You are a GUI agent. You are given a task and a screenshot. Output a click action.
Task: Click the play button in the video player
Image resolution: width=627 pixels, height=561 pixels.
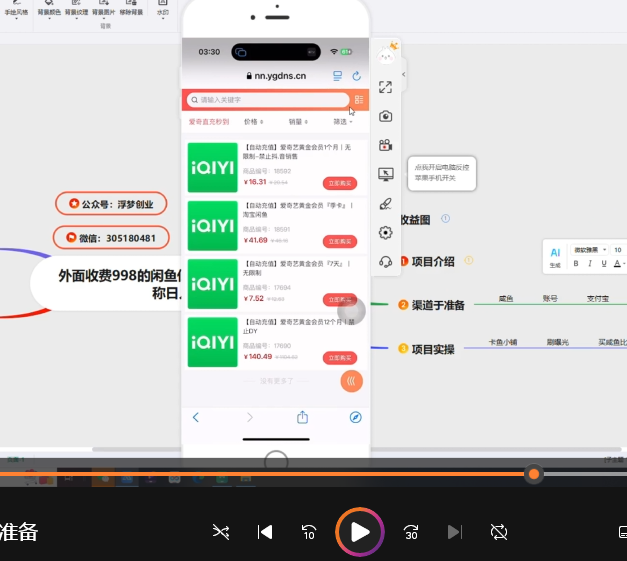tap(360, 532)
